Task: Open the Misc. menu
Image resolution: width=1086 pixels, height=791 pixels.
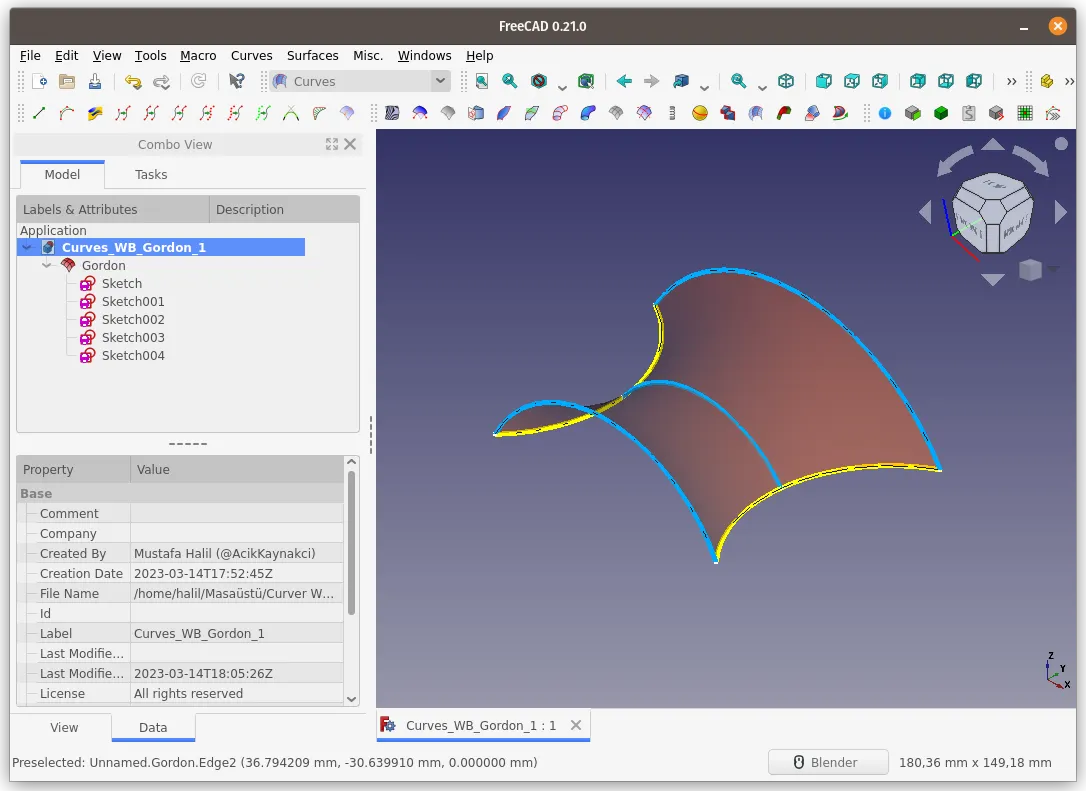Action: [x=368, y=55]
